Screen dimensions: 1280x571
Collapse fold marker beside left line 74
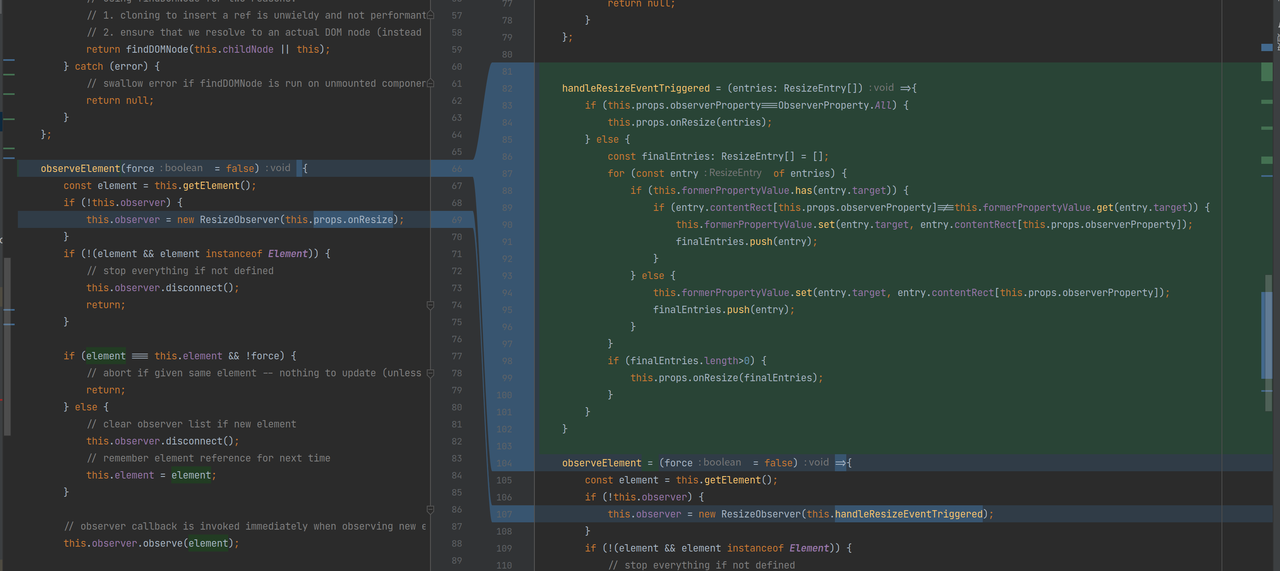[430, 304]
